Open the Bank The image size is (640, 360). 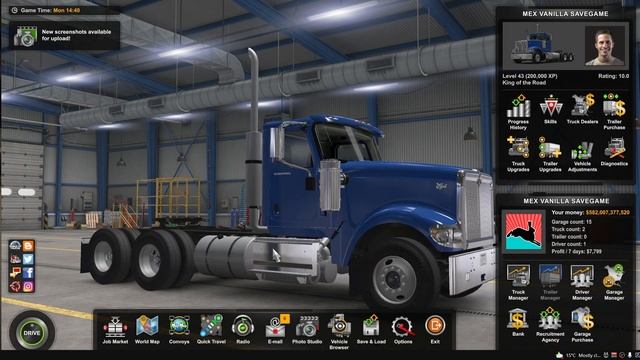(x=518, y=322)
